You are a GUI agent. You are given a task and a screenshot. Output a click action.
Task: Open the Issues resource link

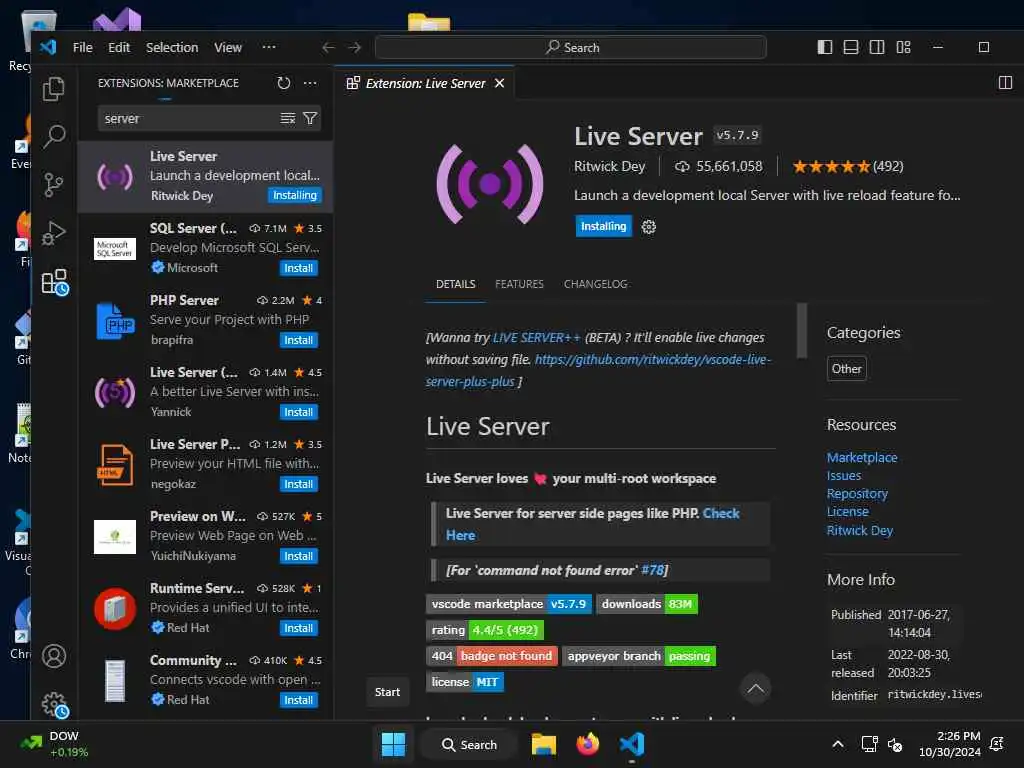[844, 475]
